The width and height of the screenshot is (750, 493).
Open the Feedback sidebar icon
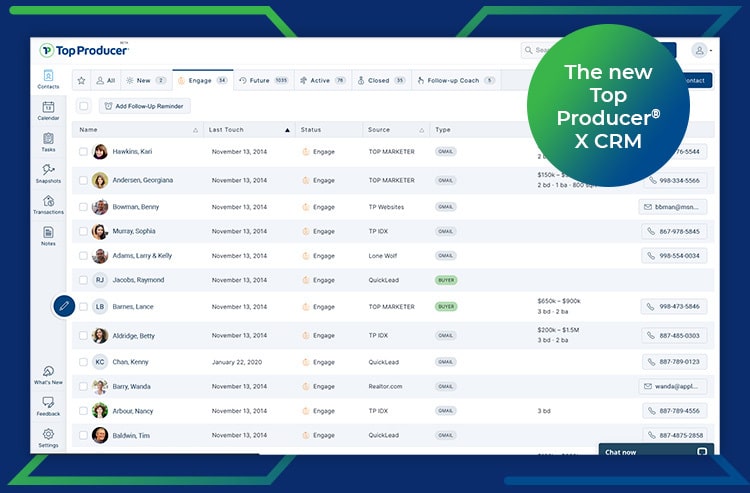tap(48, 403)
